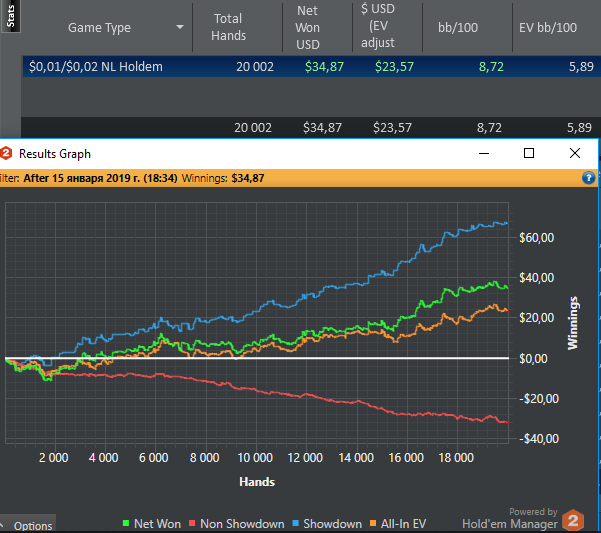Close the Results Graph window
601x533 pixels.
pyautogui.click(x=575, y=153)
